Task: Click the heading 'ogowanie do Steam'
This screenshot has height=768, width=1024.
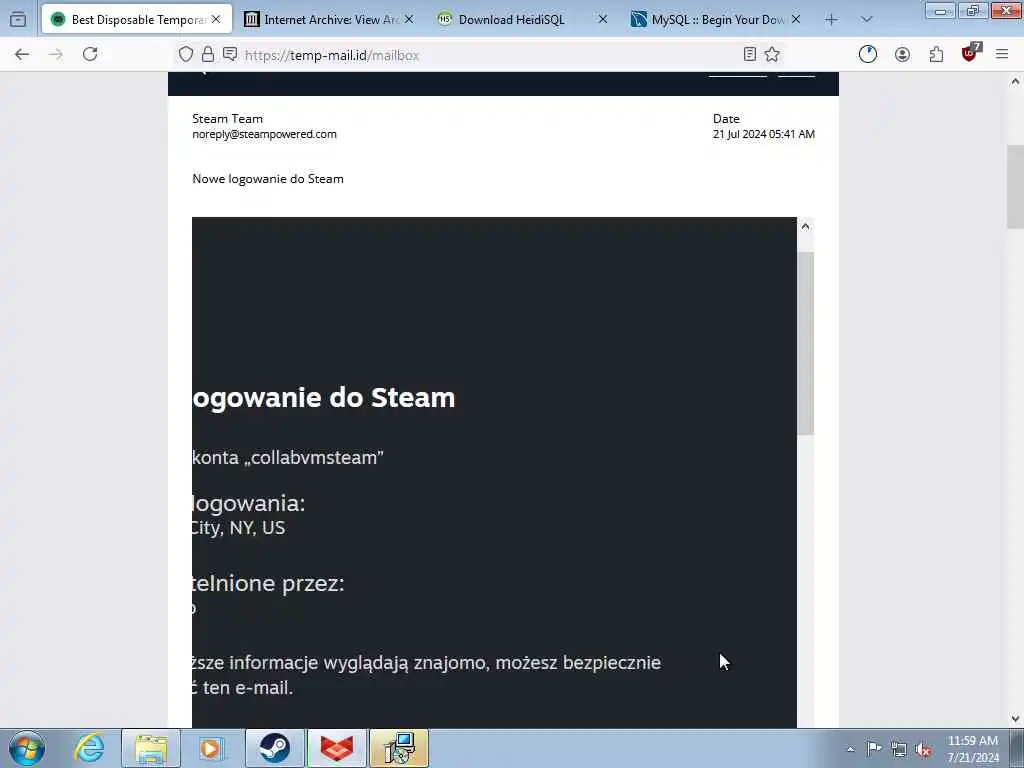Action: (x=324, y=398)
